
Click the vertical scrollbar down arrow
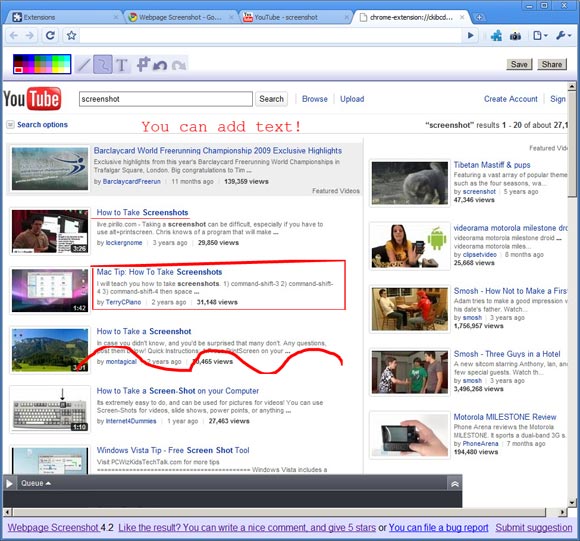(x=572, y=502)
